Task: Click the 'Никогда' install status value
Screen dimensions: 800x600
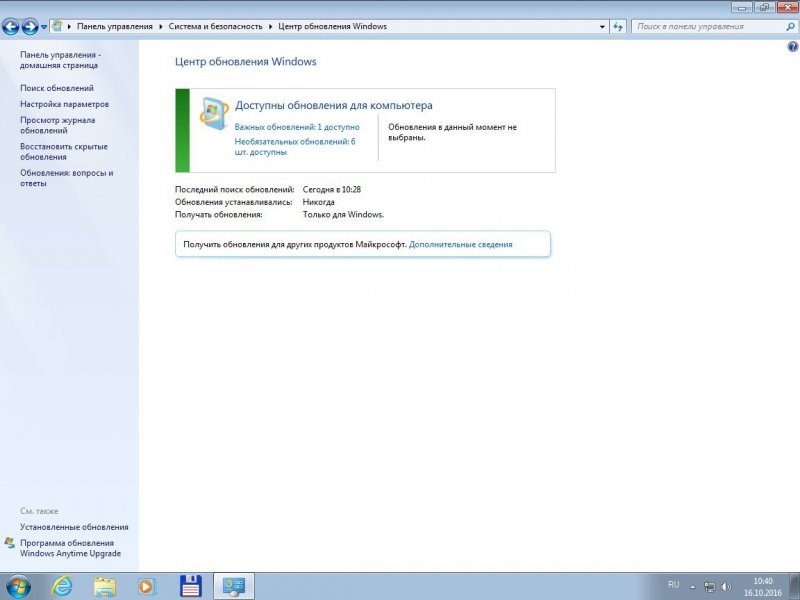Action: click(318, 202)
